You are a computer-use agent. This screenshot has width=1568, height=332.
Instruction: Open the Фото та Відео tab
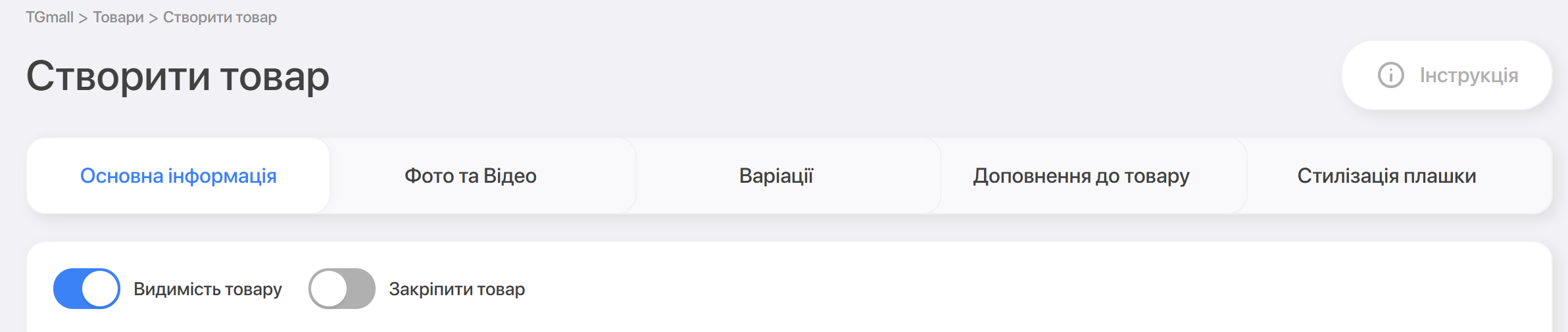pos(470,176)
